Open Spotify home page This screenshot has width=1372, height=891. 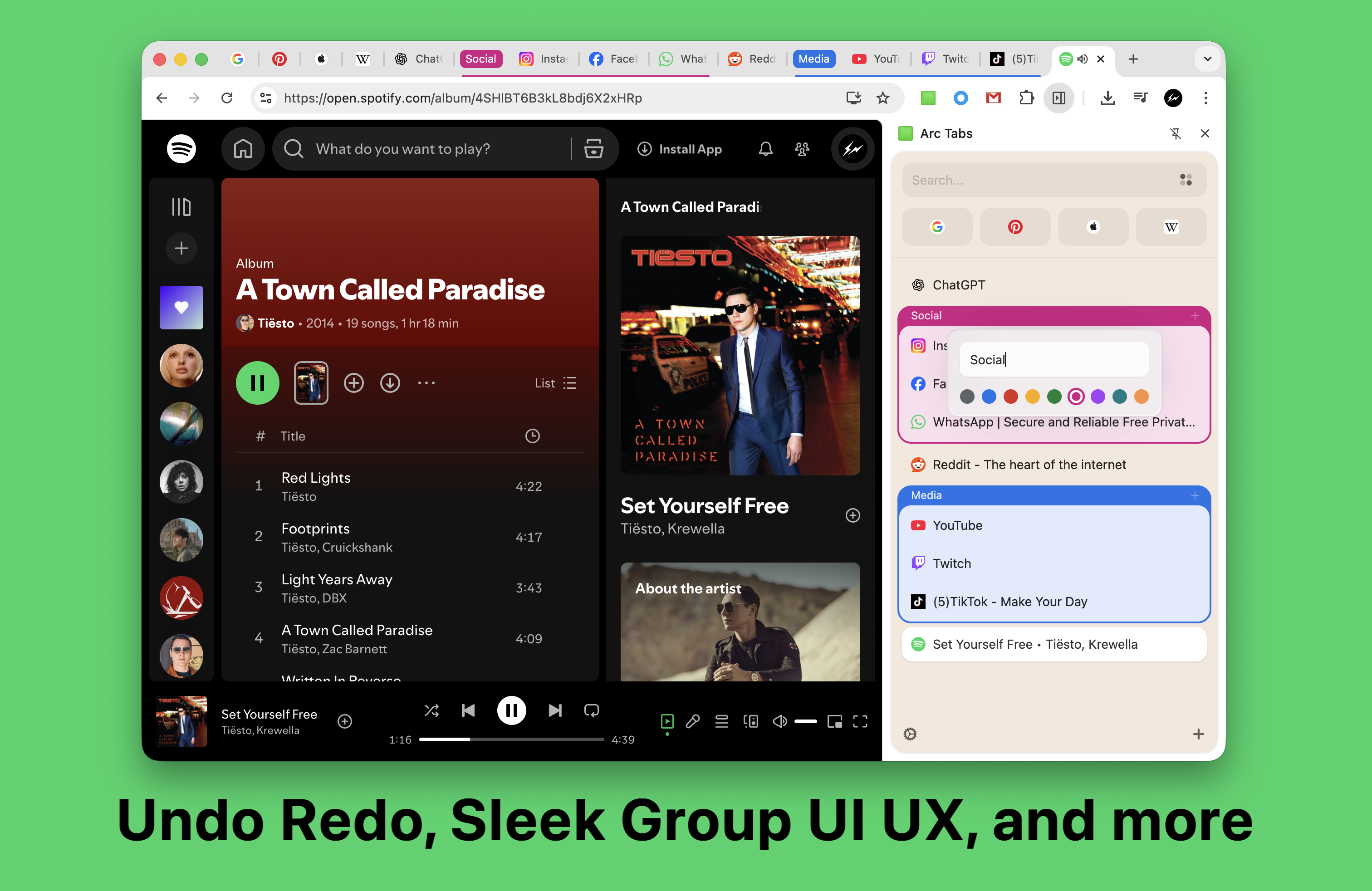pyautogui.click(x=243, y=149)
